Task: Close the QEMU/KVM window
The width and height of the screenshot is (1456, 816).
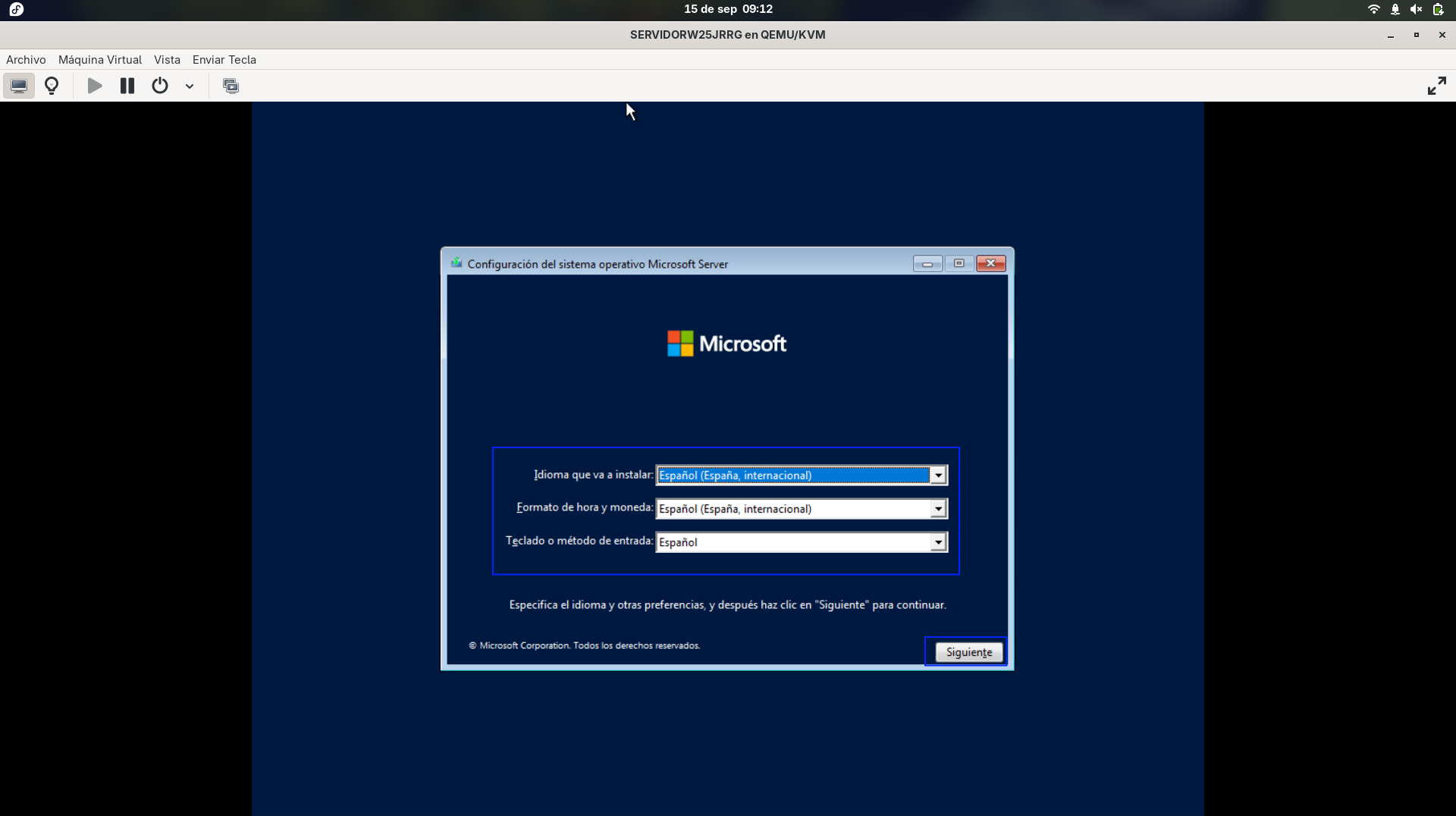Action: (1442, 35)
